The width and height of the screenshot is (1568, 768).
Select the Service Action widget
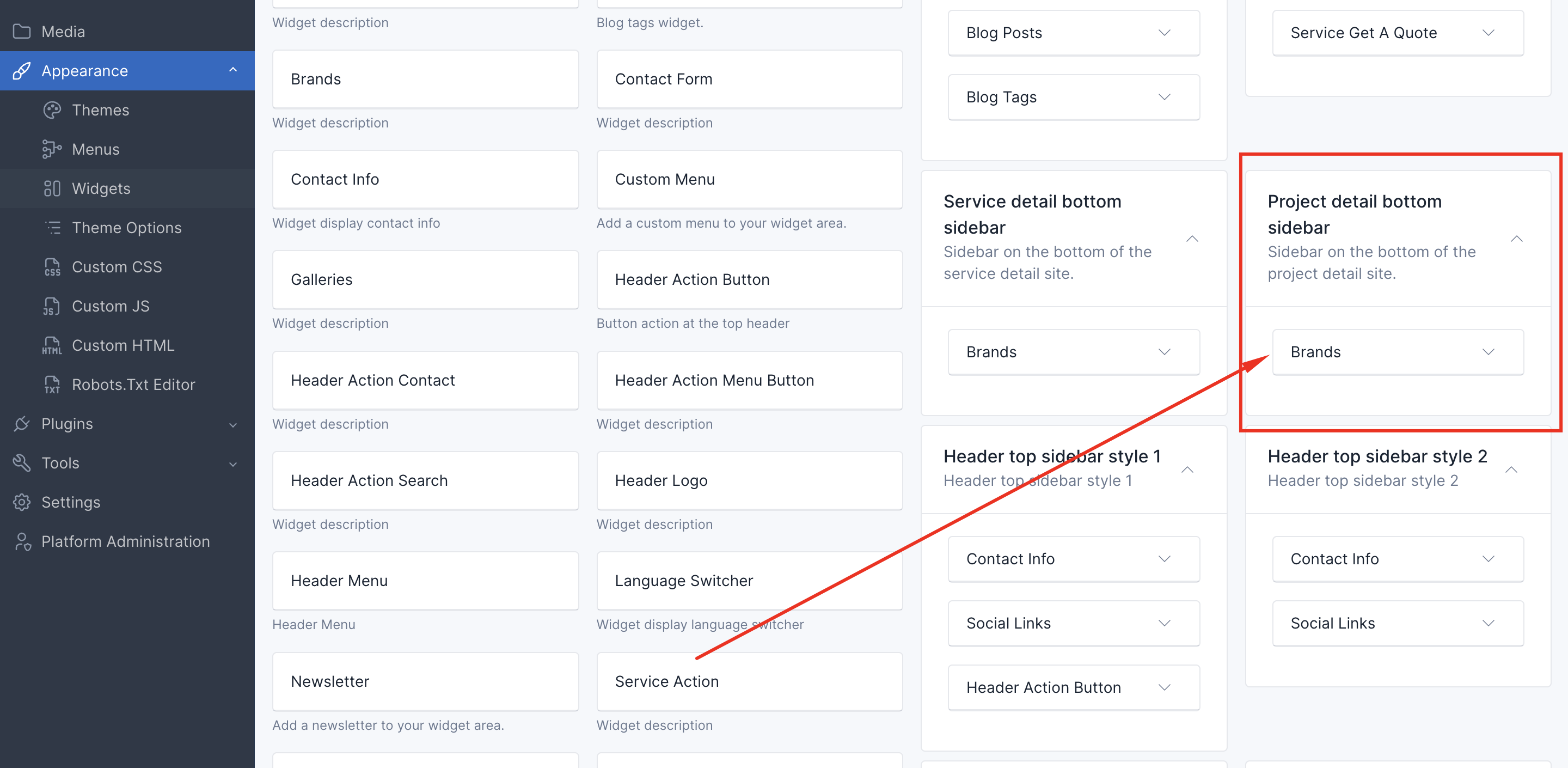point(749,681)
